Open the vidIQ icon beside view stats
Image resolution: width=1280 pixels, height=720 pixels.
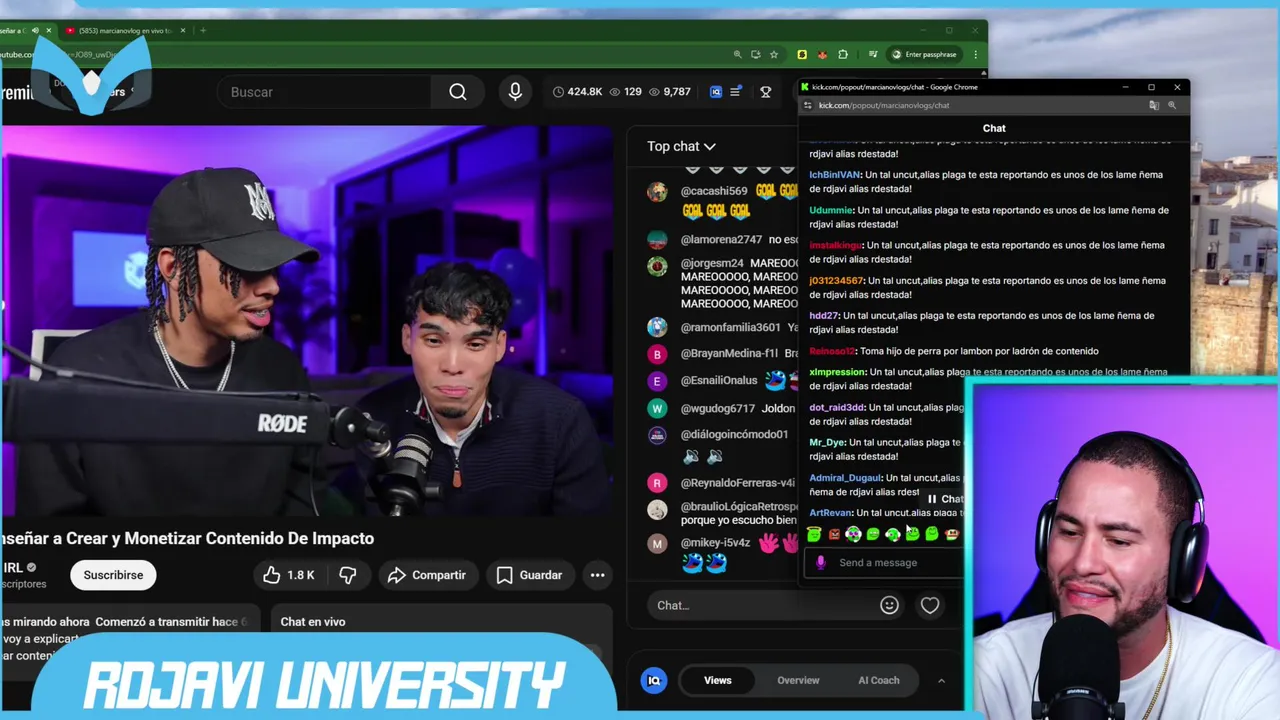pos(716,92)
